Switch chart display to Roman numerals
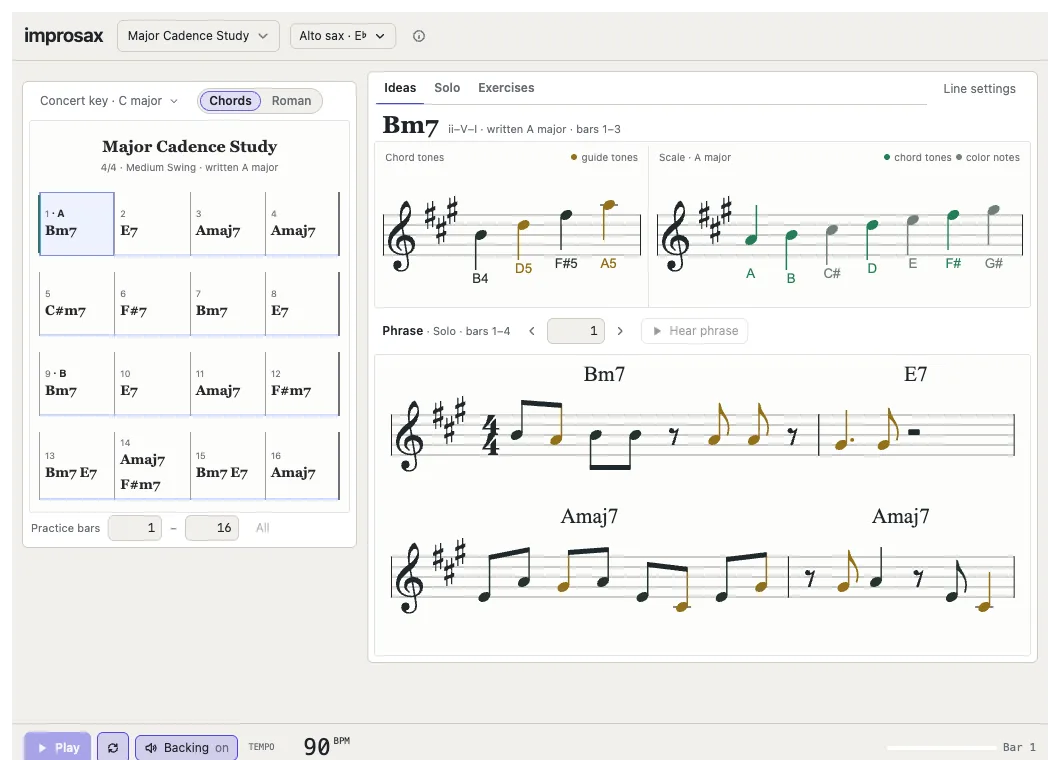The image size is (1060, 760). 291,101
